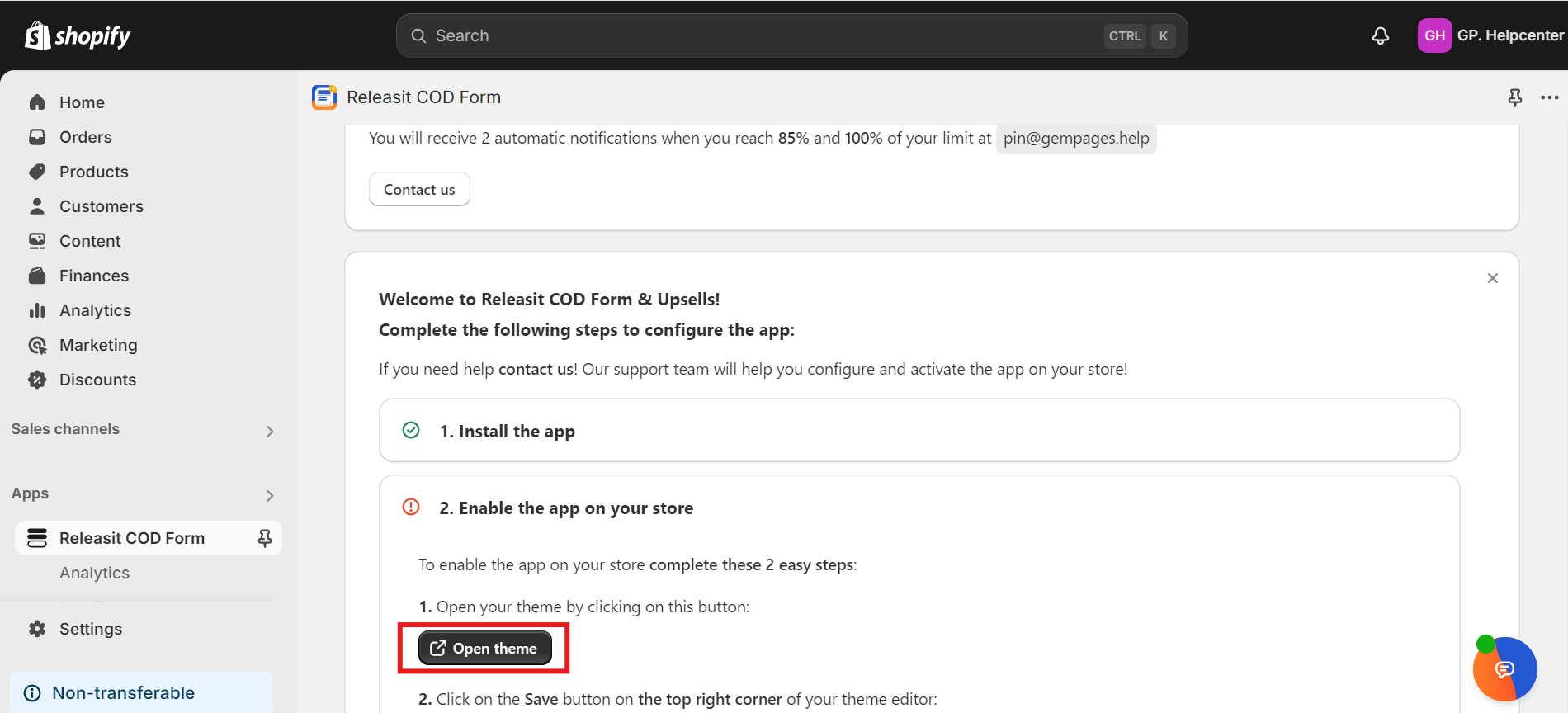Image resolution: width=1568 pixels, height=713 pixels.
Task: Click the GH account avatar
Action: (x=1434, y=35)
